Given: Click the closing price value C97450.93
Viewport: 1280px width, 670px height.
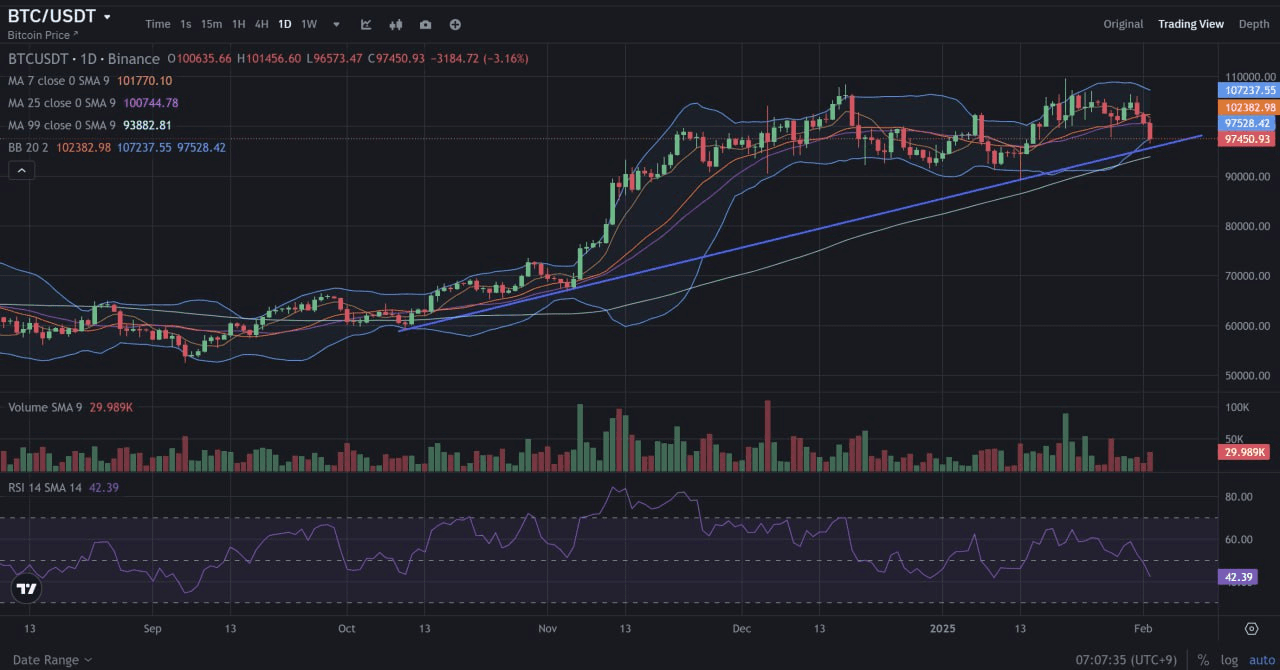Looking at the screenshot, I should (397, 59).
